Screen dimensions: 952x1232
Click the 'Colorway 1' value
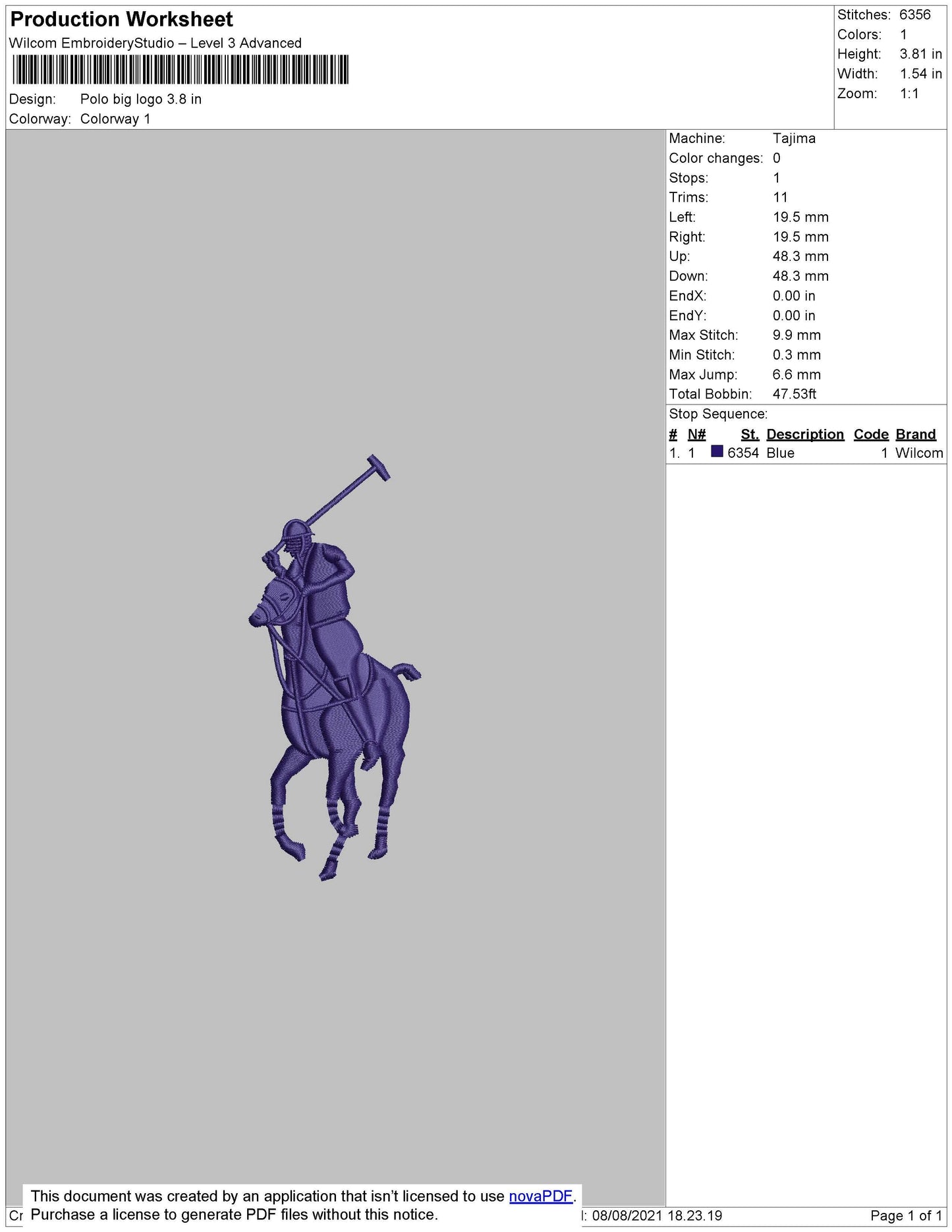[115, 119]
